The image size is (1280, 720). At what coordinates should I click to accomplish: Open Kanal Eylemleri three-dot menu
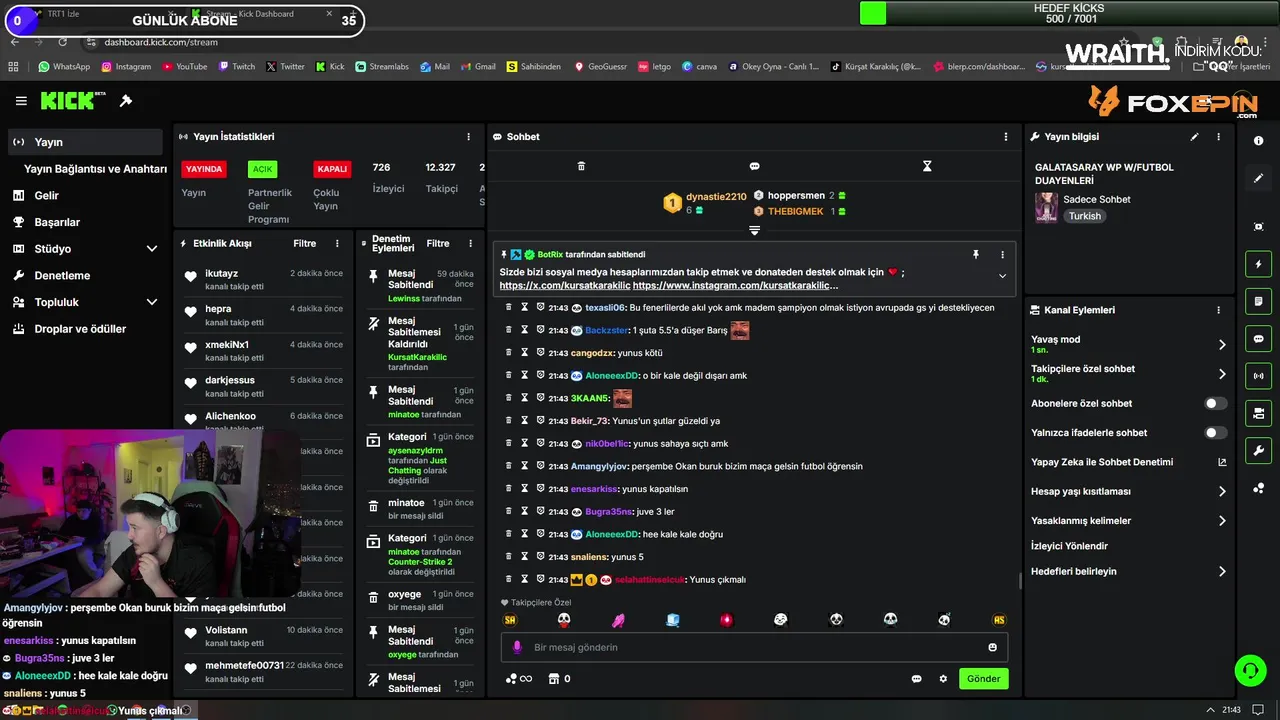[1218, 310]
